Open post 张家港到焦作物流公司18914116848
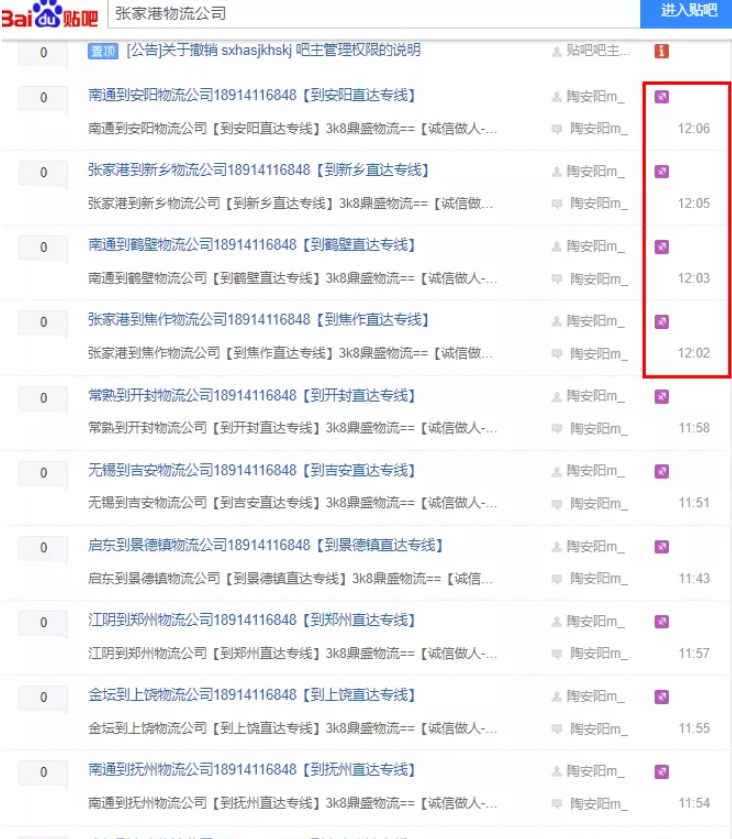732x839 pixels. (x=258, y=321)
